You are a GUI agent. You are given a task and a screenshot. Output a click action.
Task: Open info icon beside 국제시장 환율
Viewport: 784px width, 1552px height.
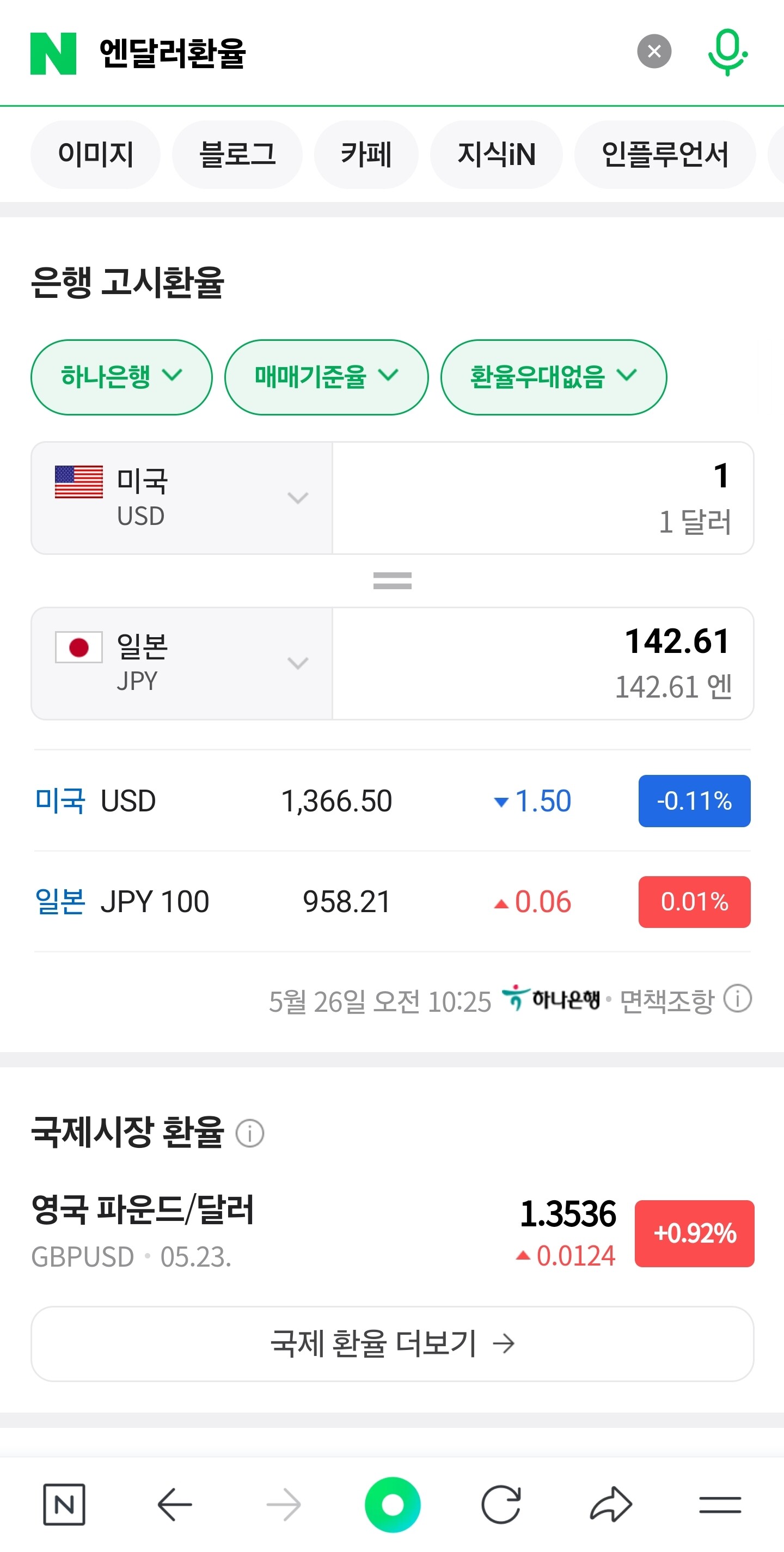coord(250,1133)
